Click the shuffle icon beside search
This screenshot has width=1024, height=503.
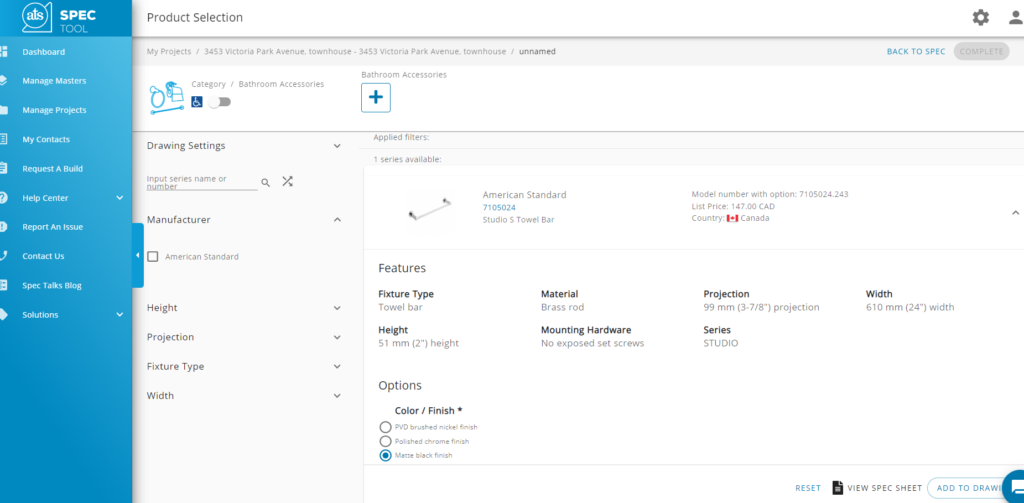click(x=287, y=182)
